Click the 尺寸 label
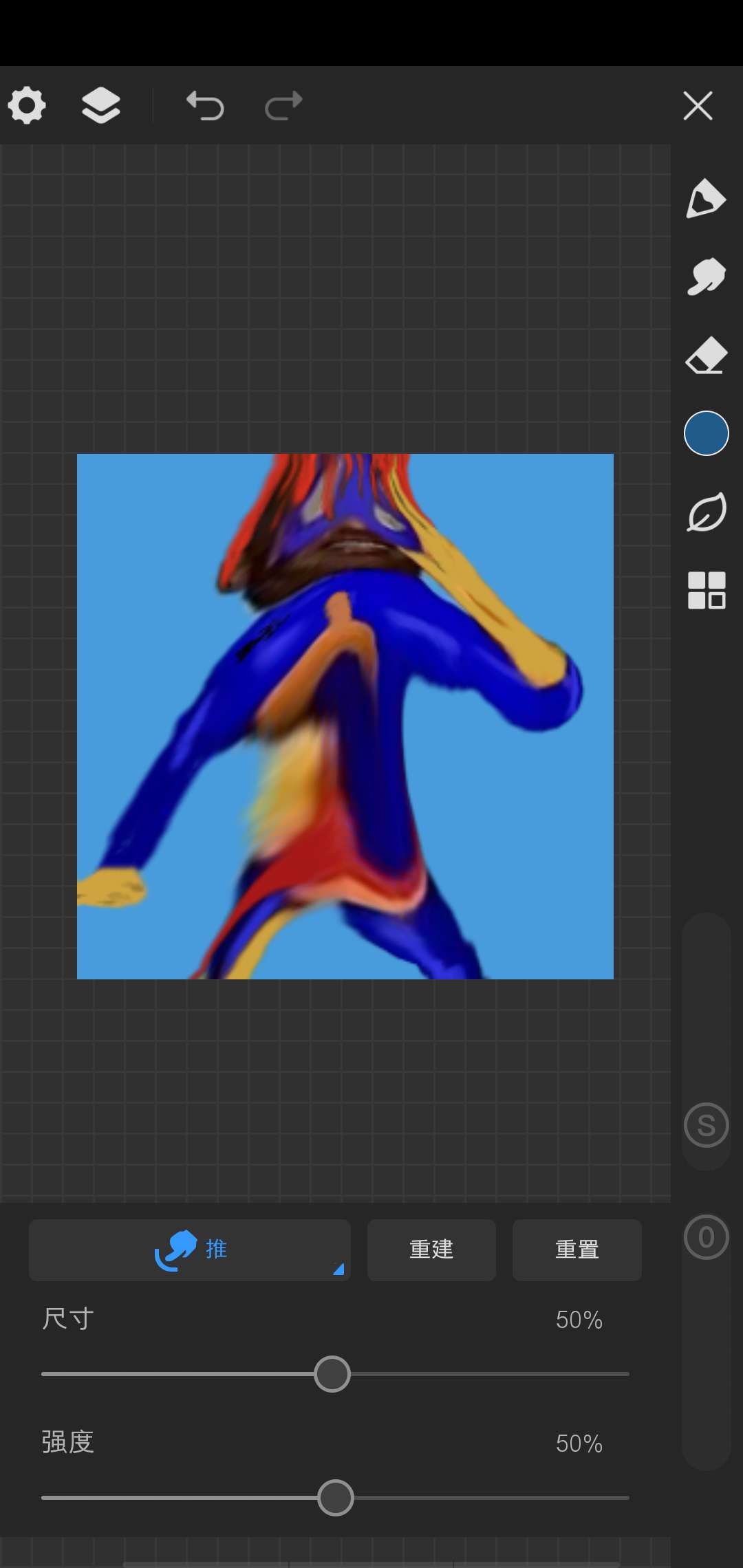 click(67, 1319)
